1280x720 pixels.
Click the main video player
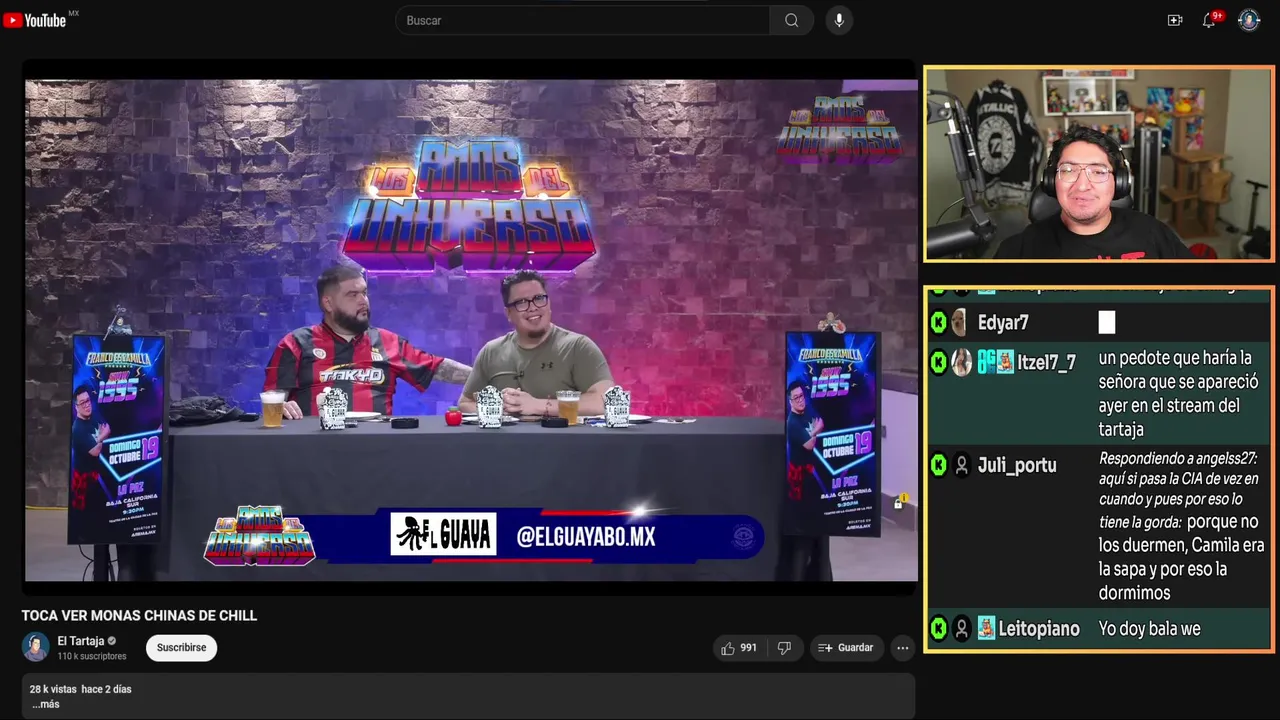click(470, 330)
